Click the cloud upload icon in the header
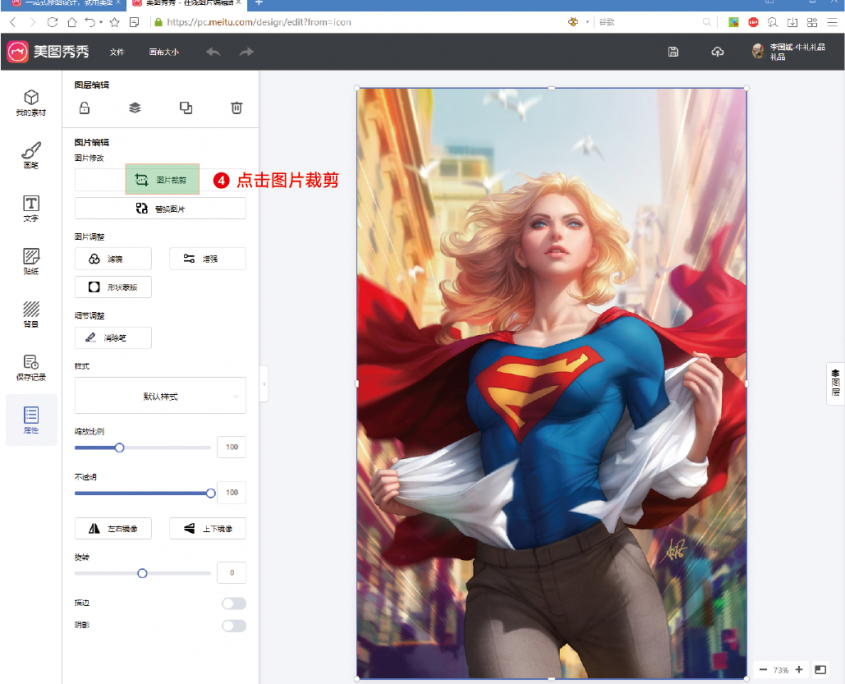The height and width of the screenshot is (684, 845). point(717,52)
